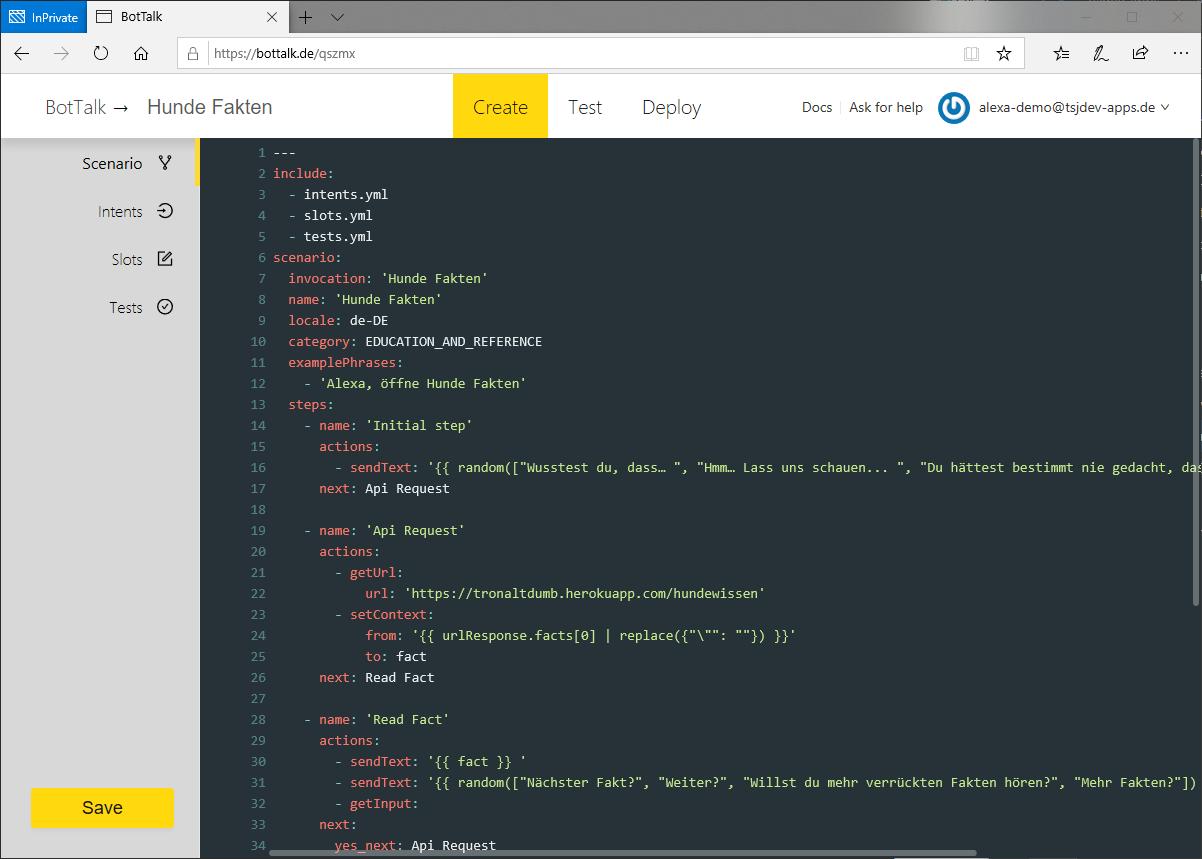Image resolution: width=1202 pixels, height=859 pixels.
Task: Open the browser share icon
Action: click(x=1140, y=54)
